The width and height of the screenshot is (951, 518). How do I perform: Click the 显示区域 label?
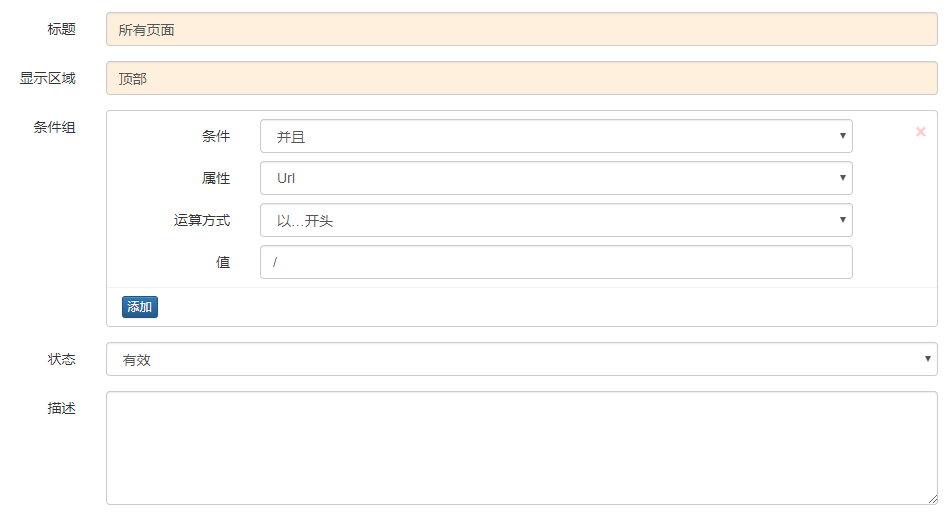pyautogui.click(x=47, y=78)
